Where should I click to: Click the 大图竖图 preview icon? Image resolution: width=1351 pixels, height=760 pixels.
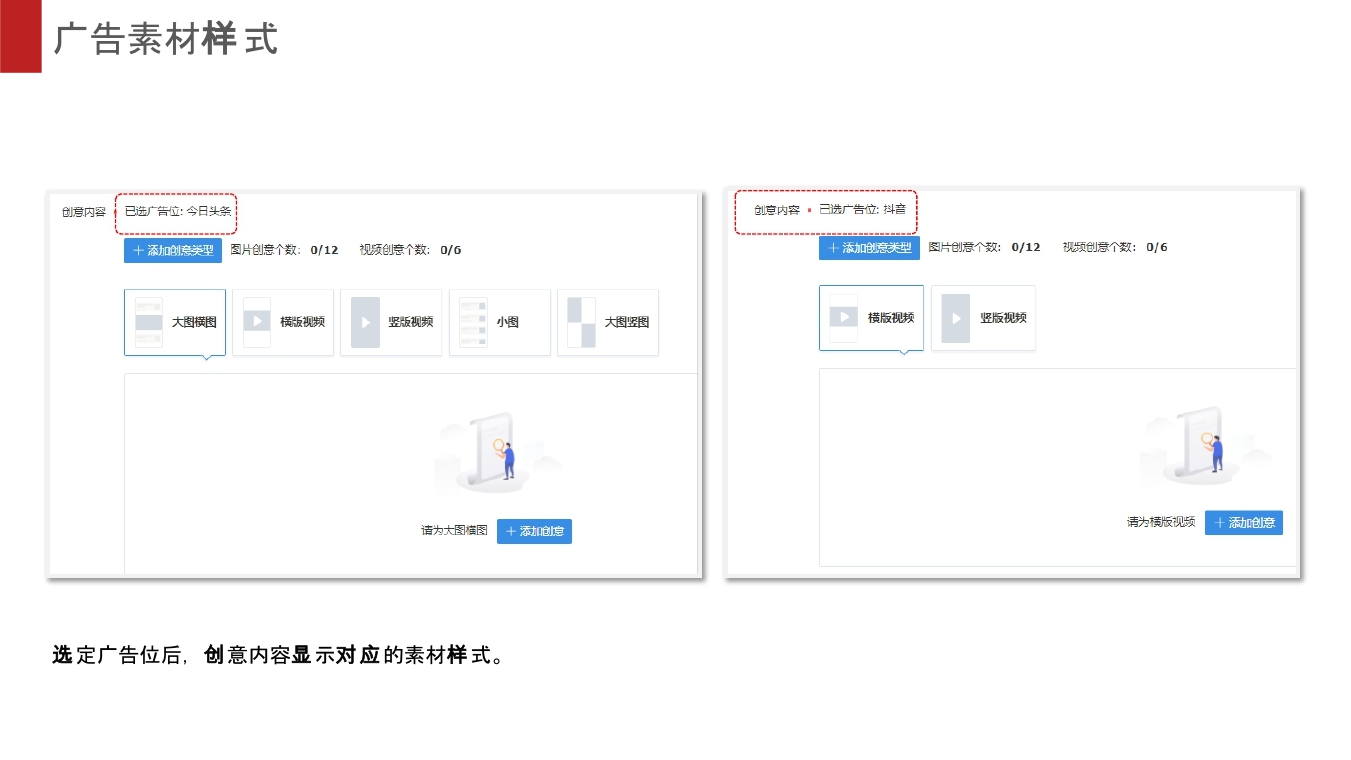click(583, 322)
